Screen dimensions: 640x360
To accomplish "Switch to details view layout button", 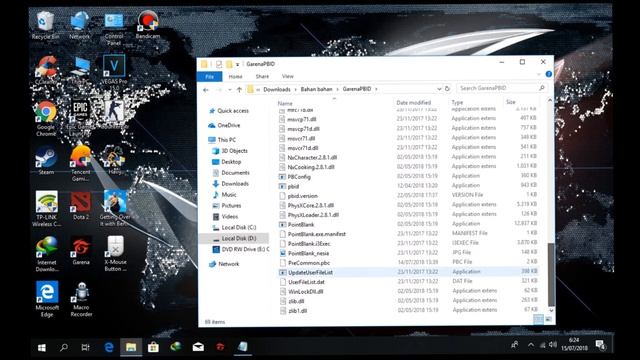I will (538, 320).
